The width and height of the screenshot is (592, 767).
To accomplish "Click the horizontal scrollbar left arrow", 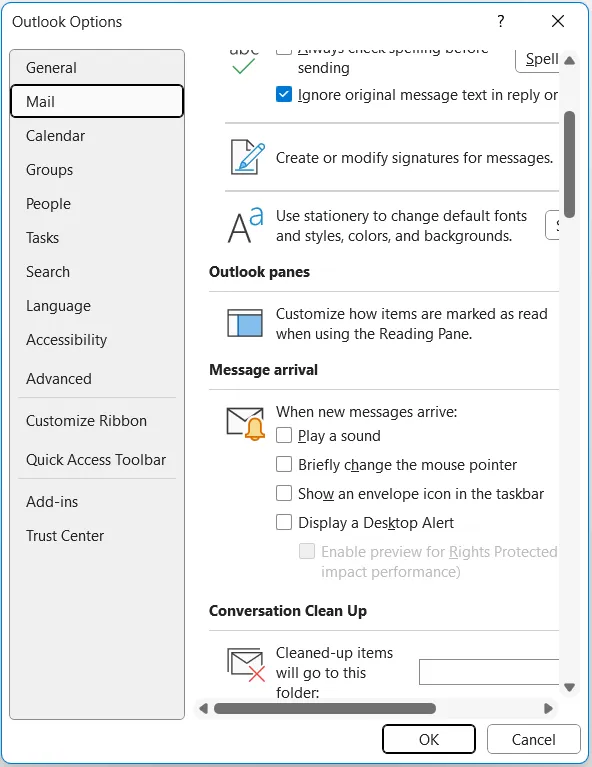I will pyautogui.click(x=204, y=708).
